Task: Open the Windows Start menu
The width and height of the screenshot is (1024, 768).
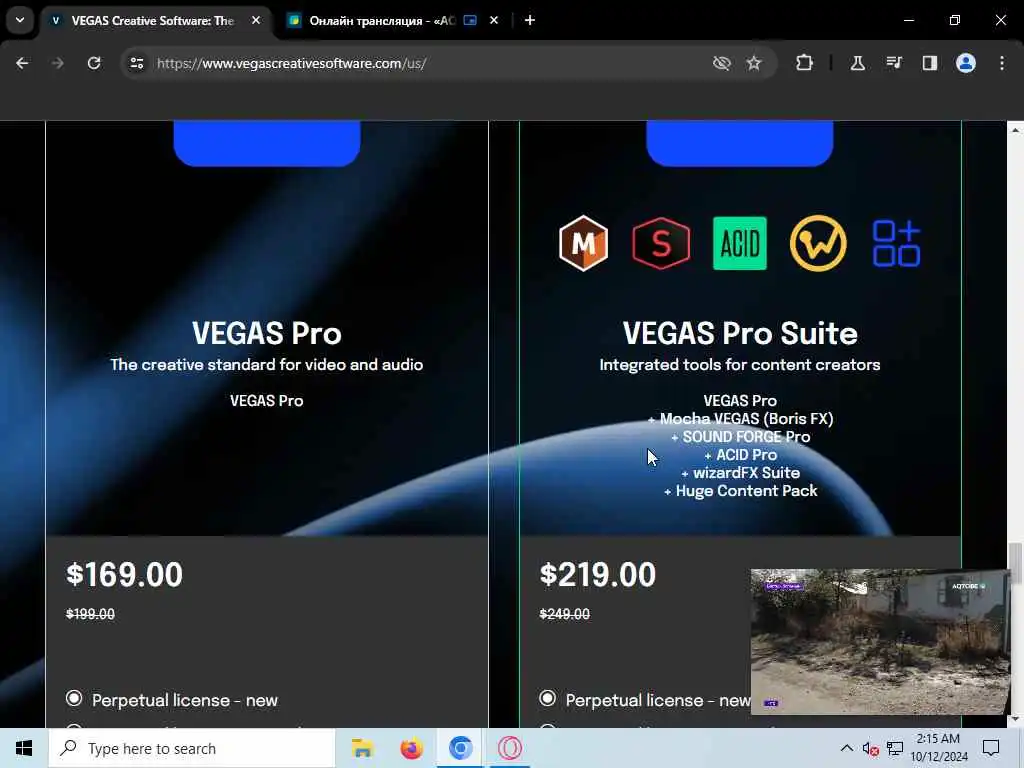Action: tap(24, 748)
